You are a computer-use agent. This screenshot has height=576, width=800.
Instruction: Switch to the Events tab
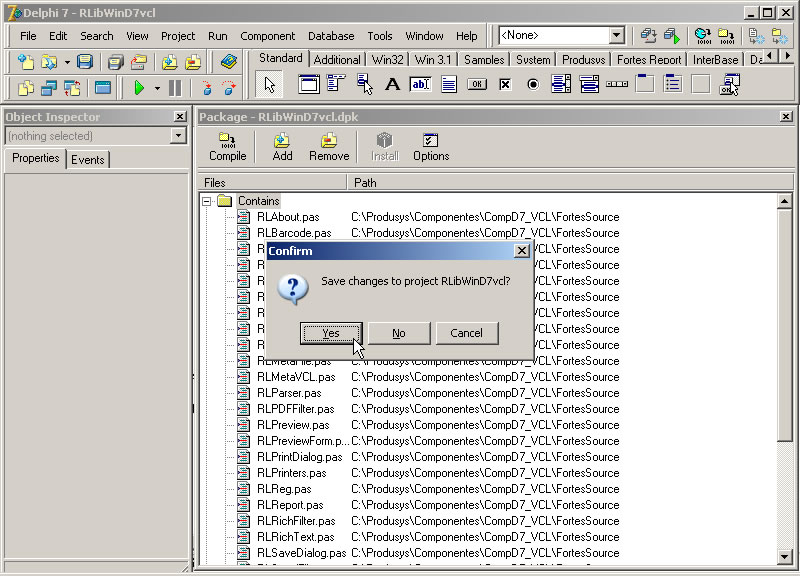(88, 160)
